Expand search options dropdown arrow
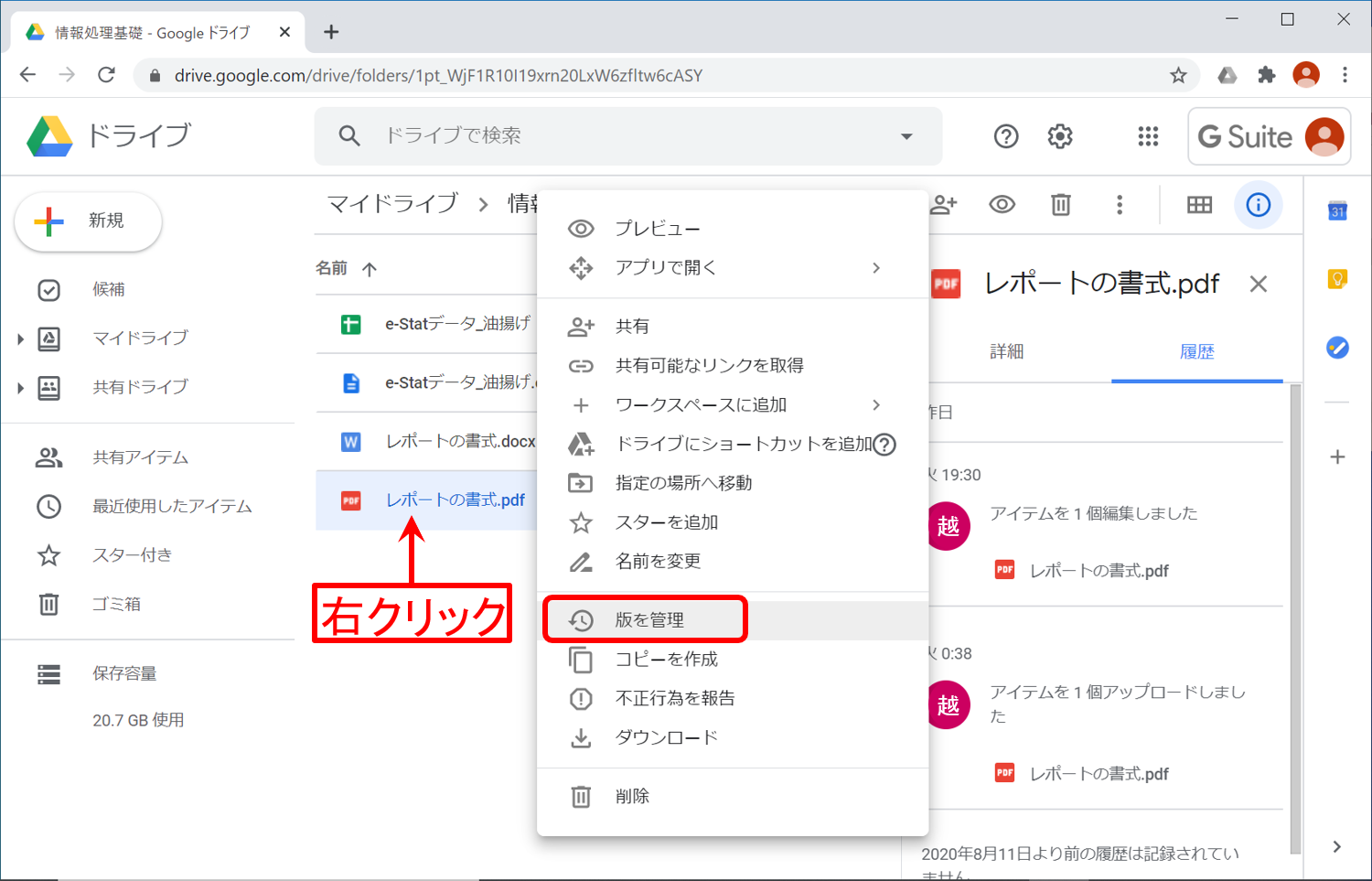 coord(906,136)
